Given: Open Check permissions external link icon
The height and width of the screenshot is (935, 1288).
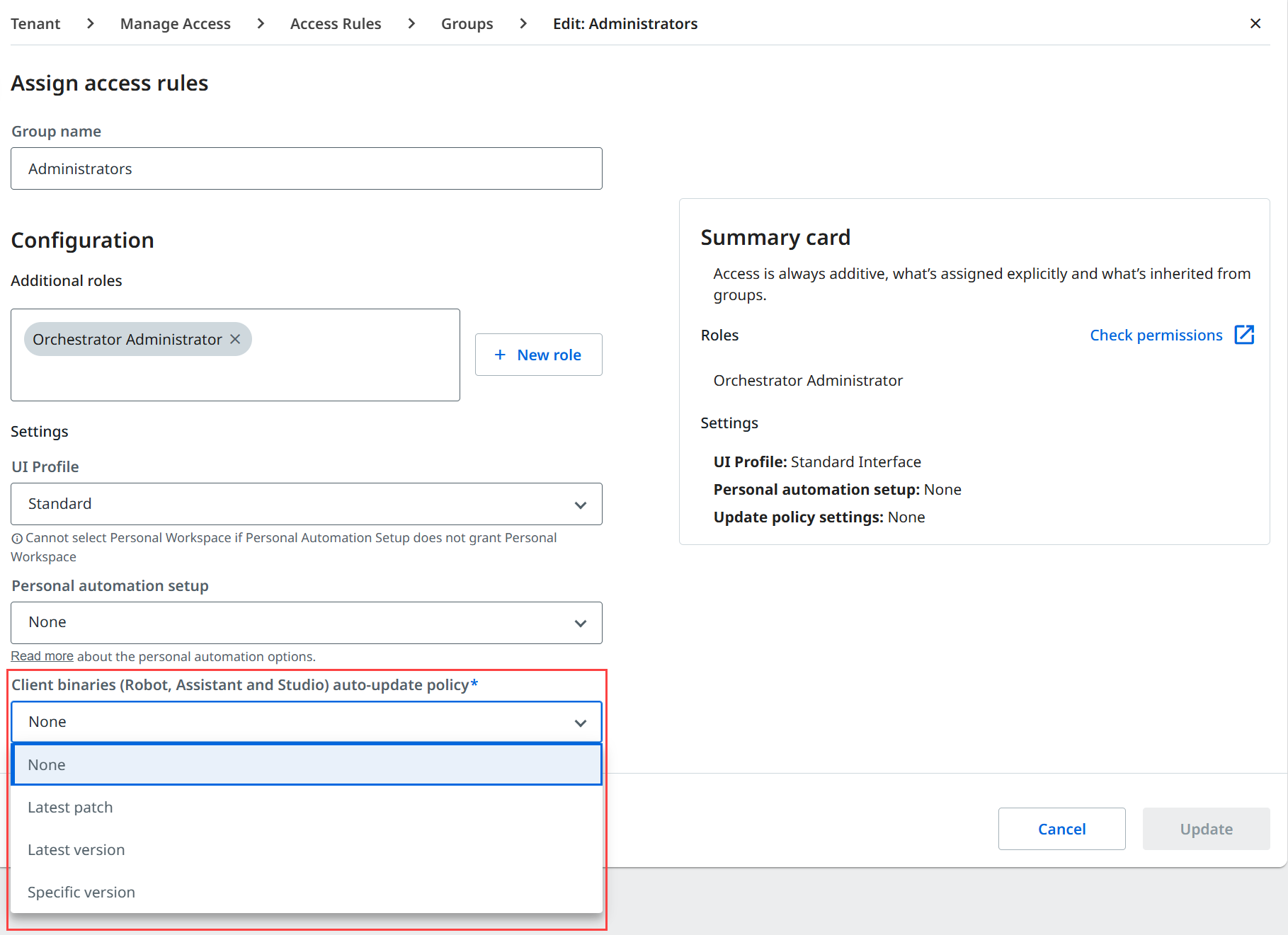Looking at the screenshot, I should pos(1244,335).
